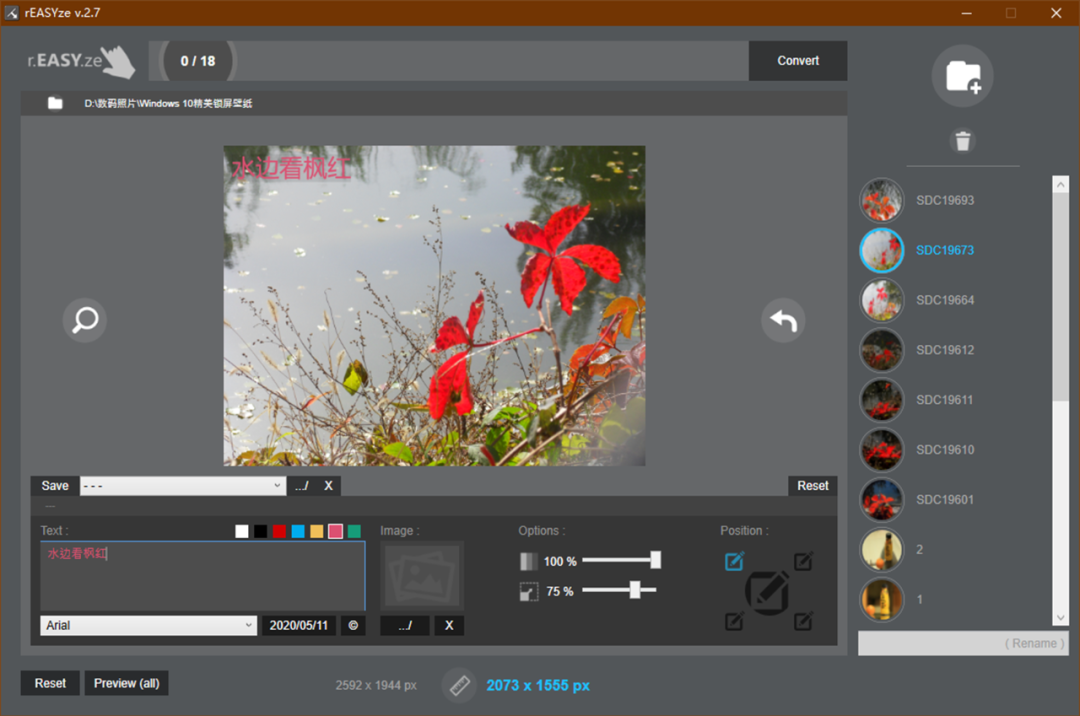Click the ruler resize icon
Image resolution: width=1080 pixels, height=716 pixels.
pos(459,685)
